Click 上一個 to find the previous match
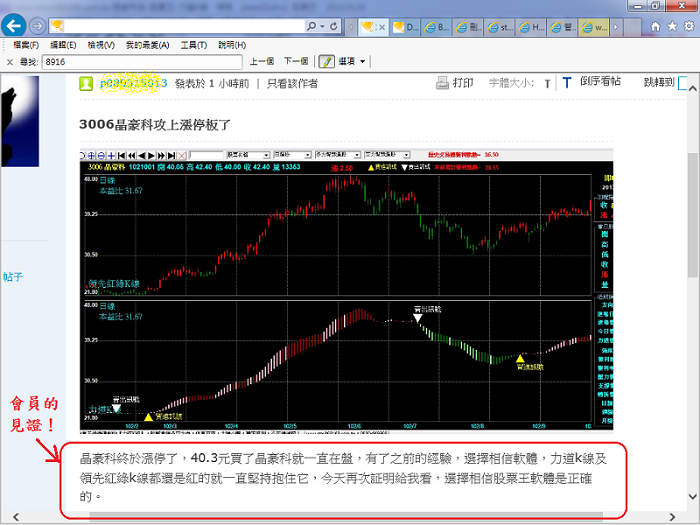Image resolution: width=700 pixels, height=525 pixels. point(262,62)
